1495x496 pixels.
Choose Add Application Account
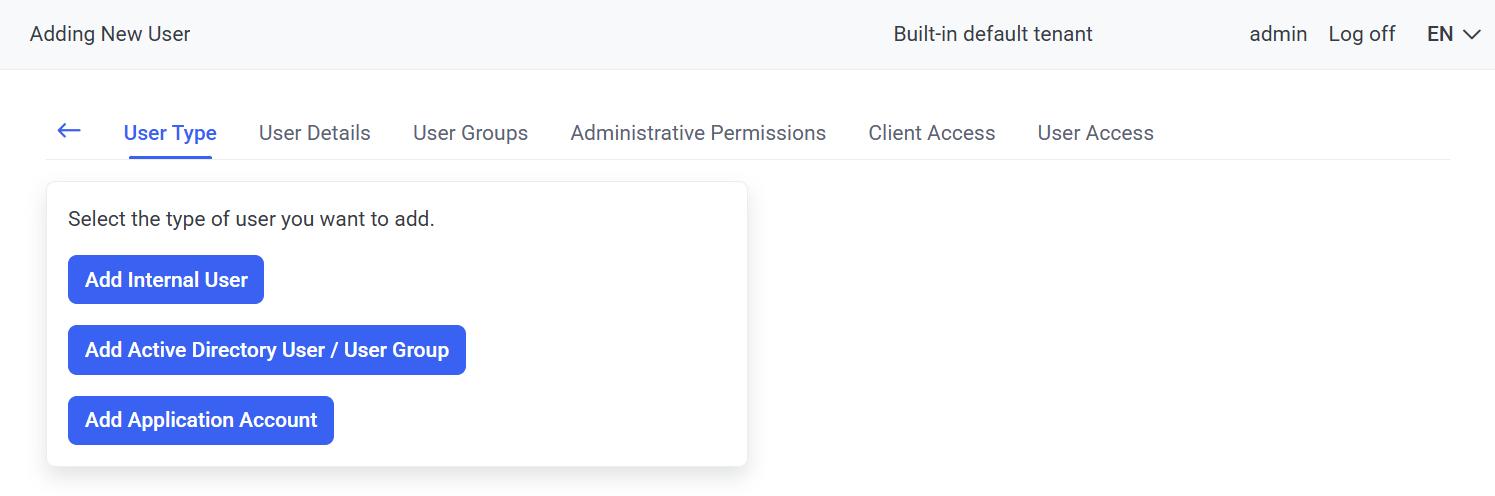click(200, 420)
